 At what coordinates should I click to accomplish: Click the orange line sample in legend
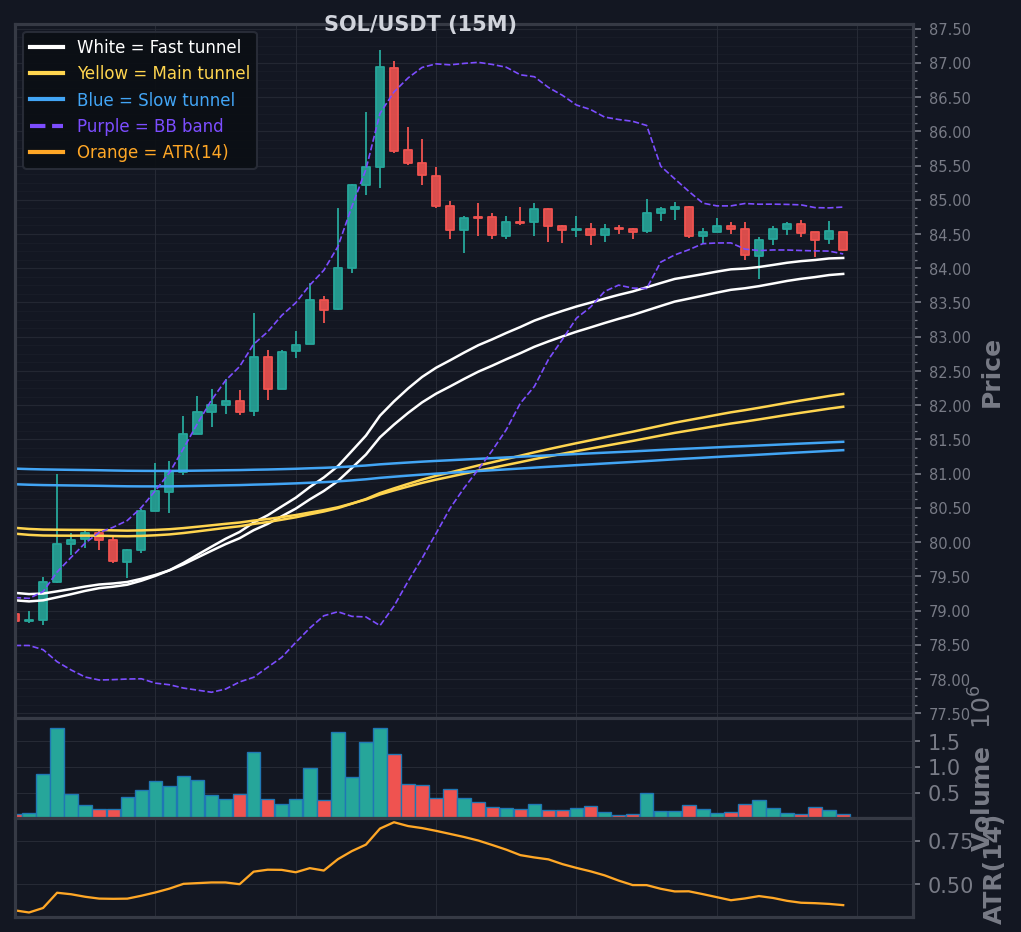(x=46, y=152)
